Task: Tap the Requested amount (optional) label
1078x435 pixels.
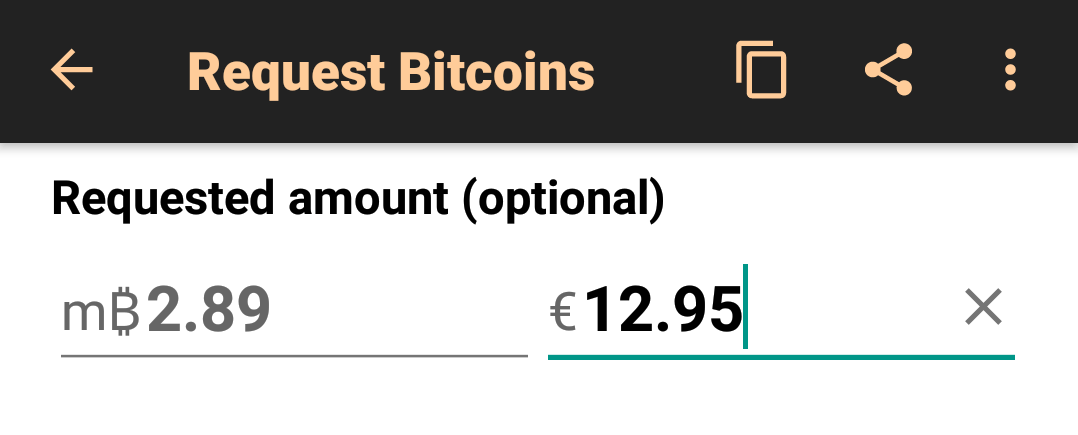Action: pyautogui.click(x=358, y=200)
